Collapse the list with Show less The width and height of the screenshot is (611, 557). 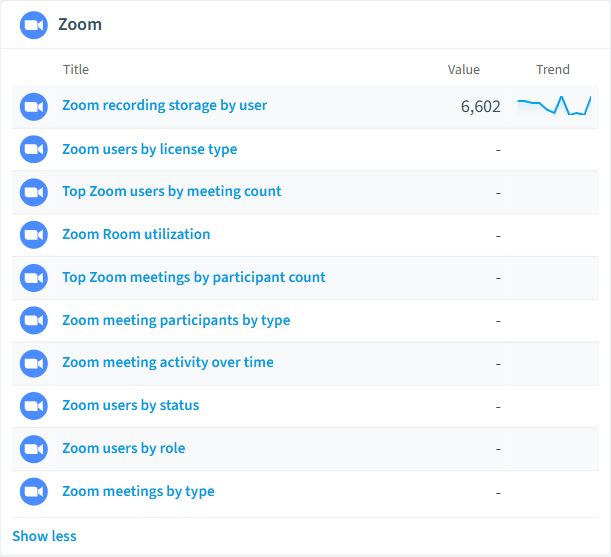[44, 536]
